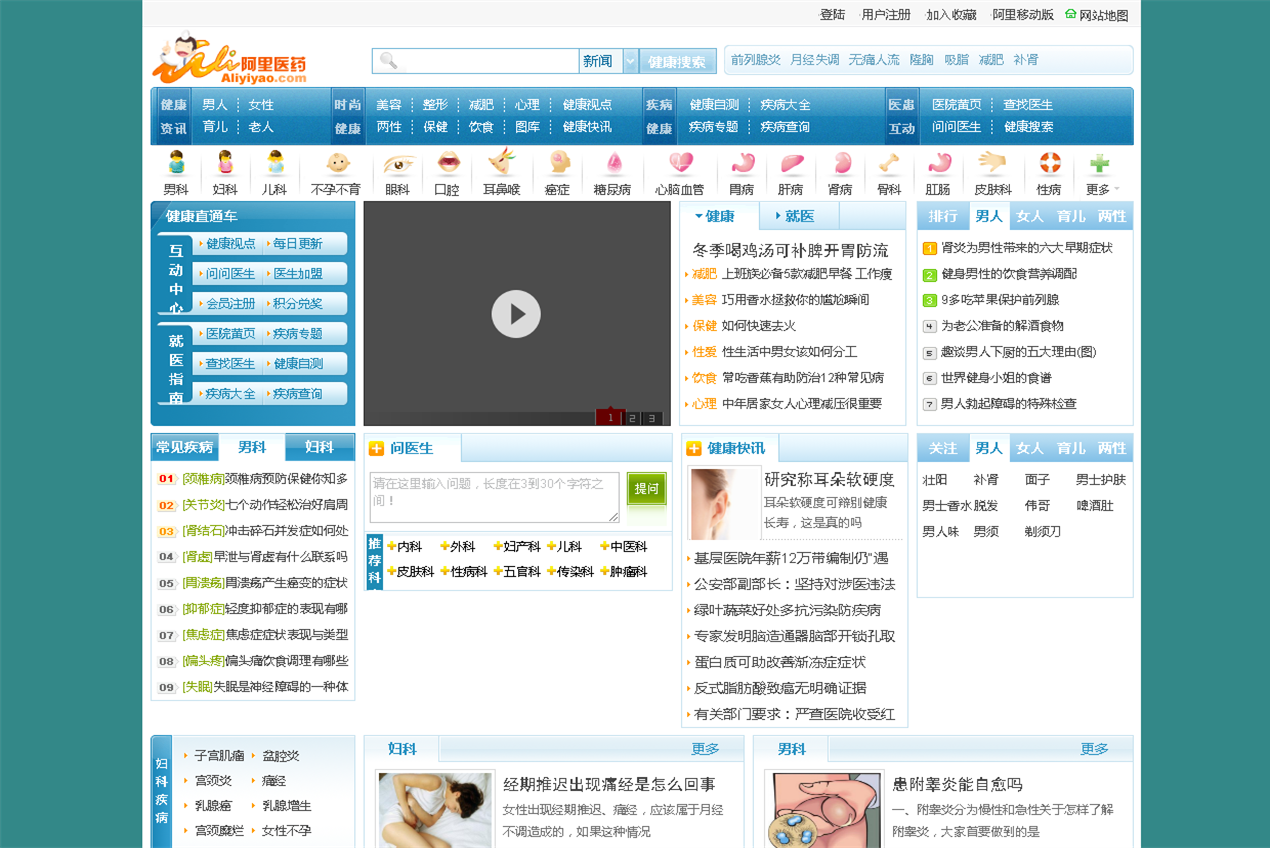Select the 女人 tab in 排行 panel
This screenshot has width=1270, height=848.
coord(1029,216)
